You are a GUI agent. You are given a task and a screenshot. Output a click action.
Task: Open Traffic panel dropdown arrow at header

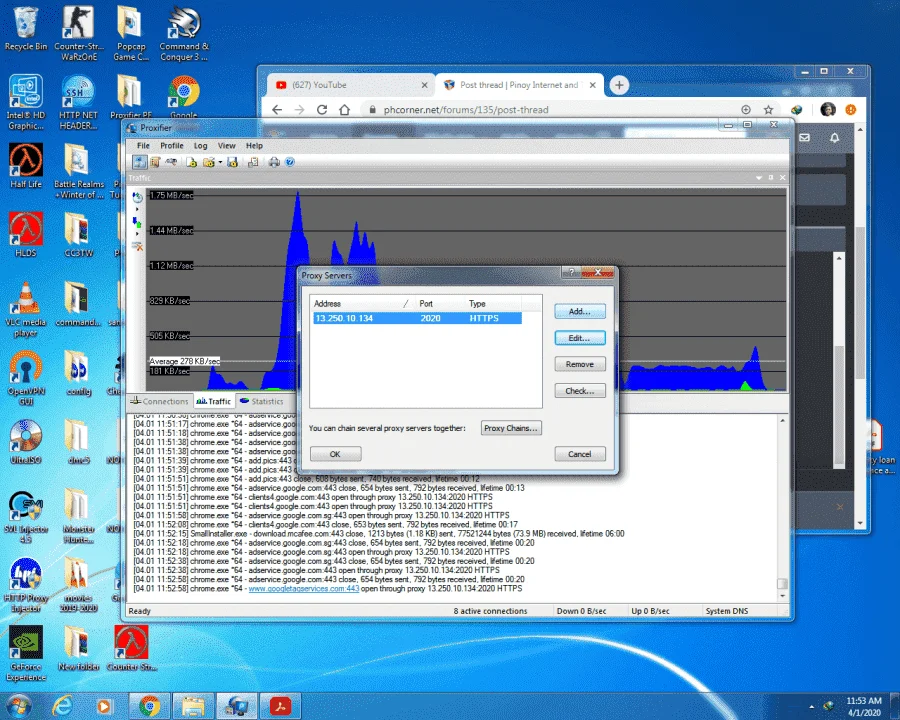(x=759, y=178)
